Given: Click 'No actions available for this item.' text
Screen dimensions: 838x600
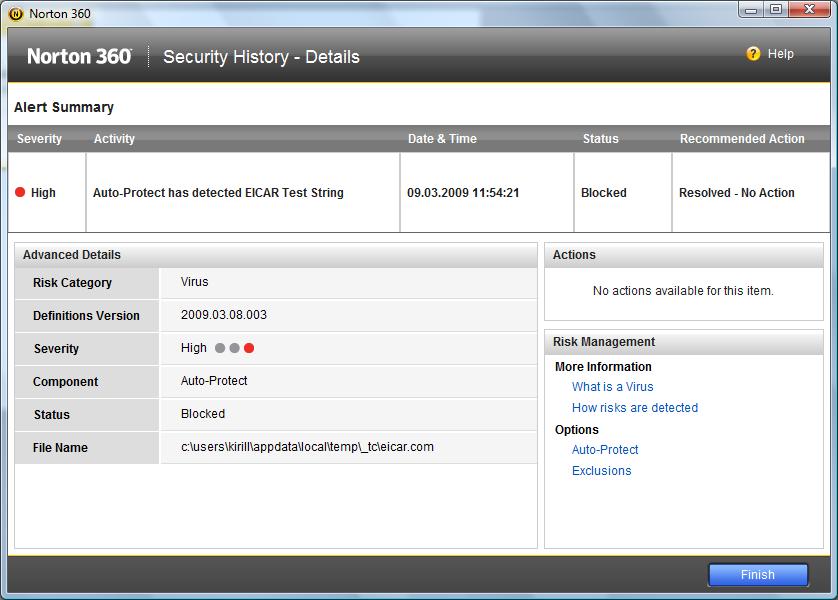Looking at the screenshot, I should coord(683,291).
